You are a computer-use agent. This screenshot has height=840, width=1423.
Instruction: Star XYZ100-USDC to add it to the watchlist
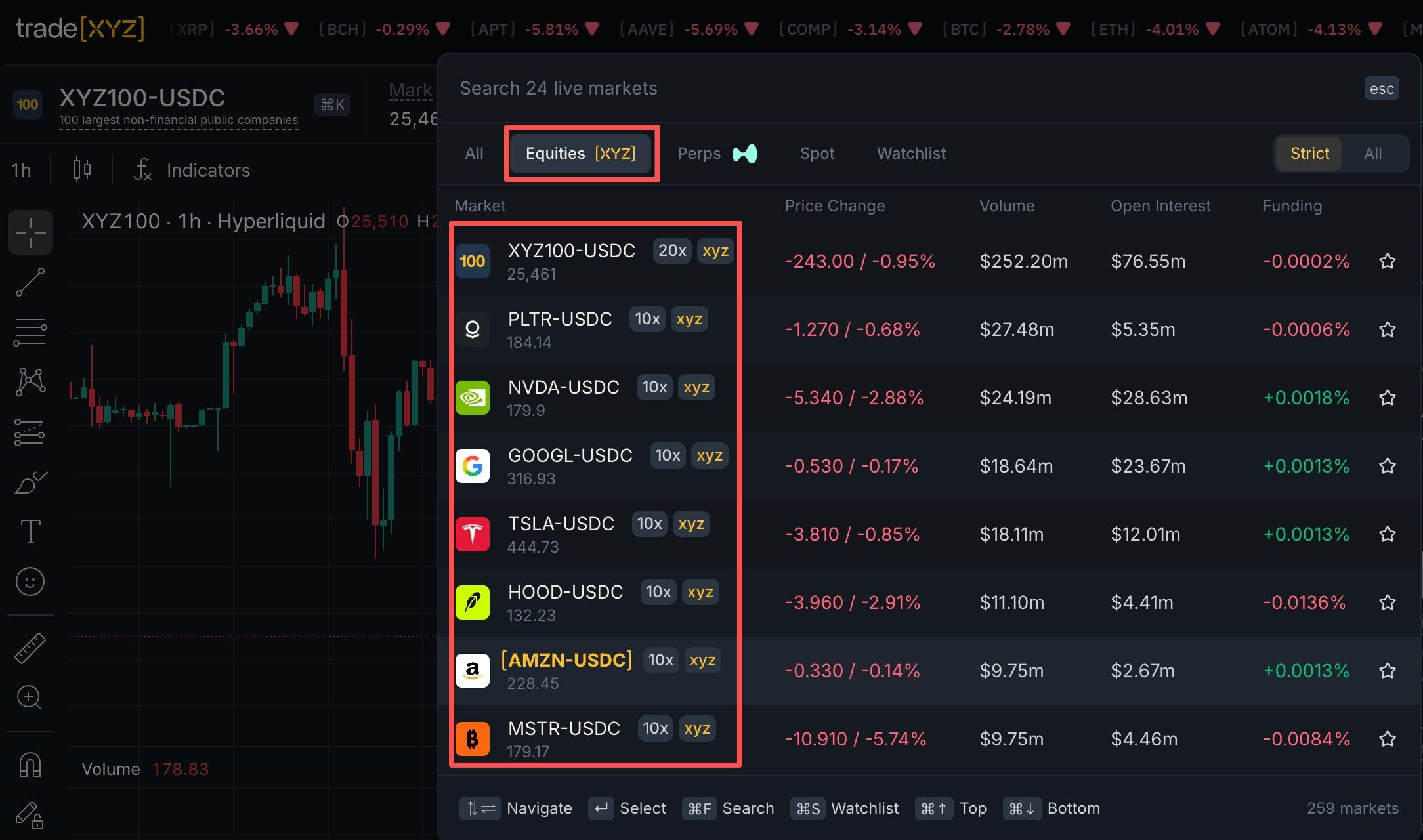(1387, 261)
